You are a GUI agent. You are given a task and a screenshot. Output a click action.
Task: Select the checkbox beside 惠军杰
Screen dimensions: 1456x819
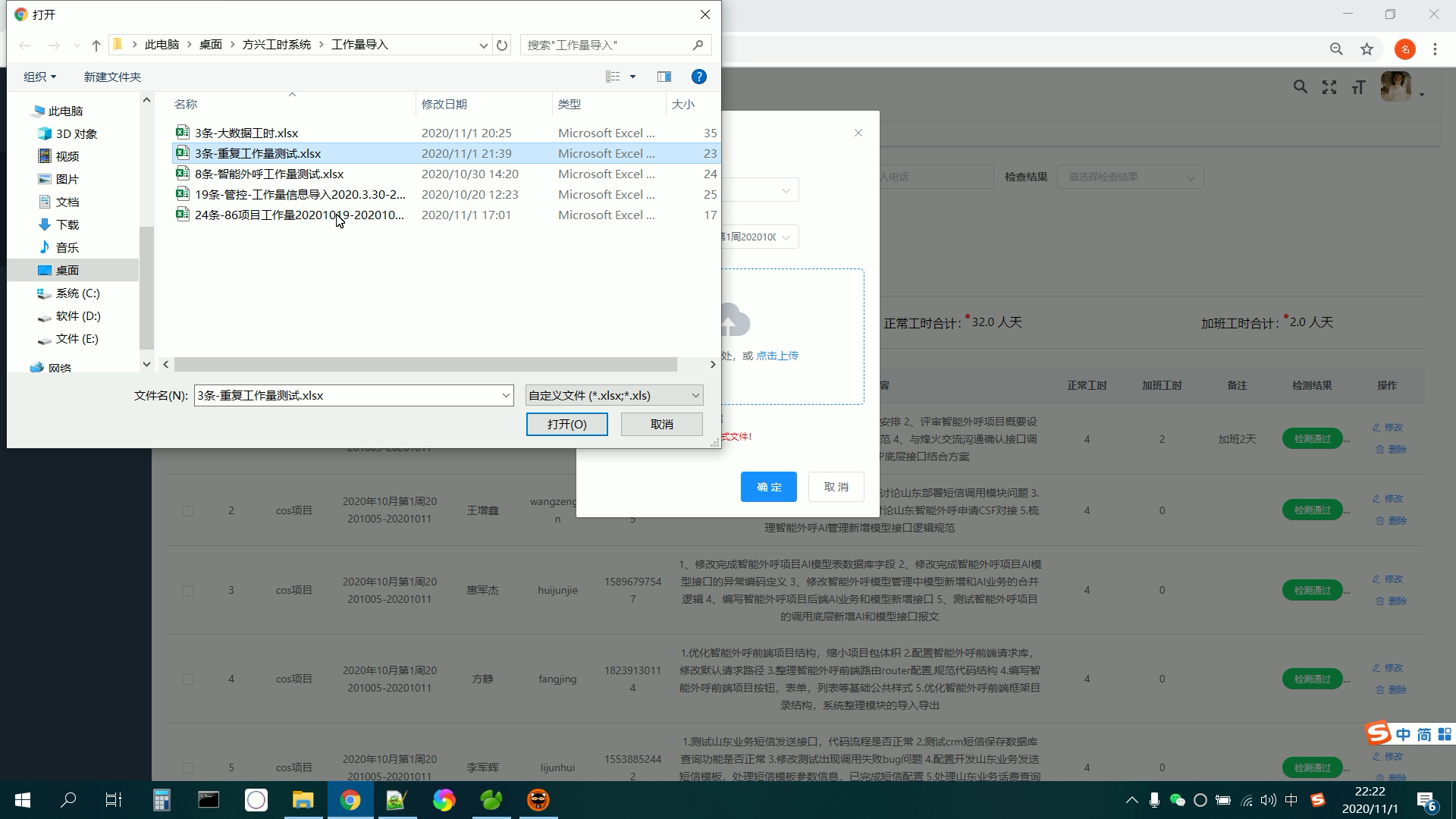[188, 590]
